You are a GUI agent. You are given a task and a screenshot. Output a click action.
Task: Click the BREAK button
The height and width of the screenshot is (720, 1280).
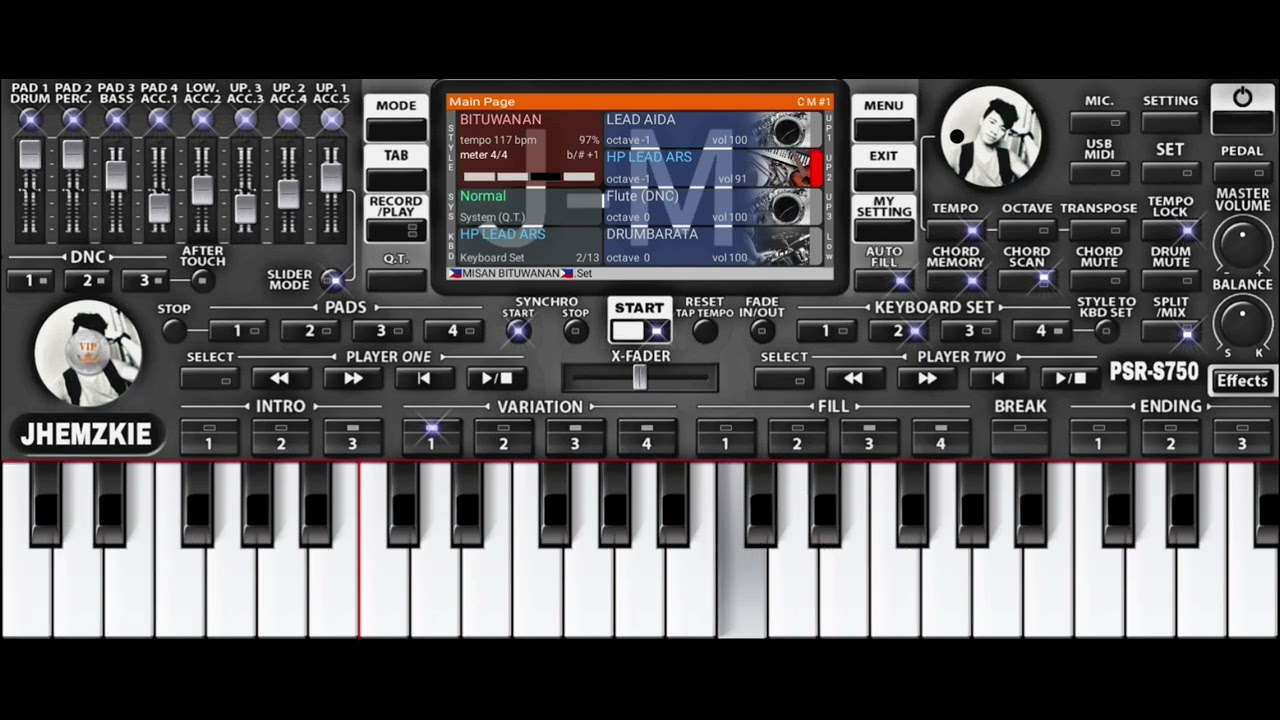click(x=1019, y=437)
